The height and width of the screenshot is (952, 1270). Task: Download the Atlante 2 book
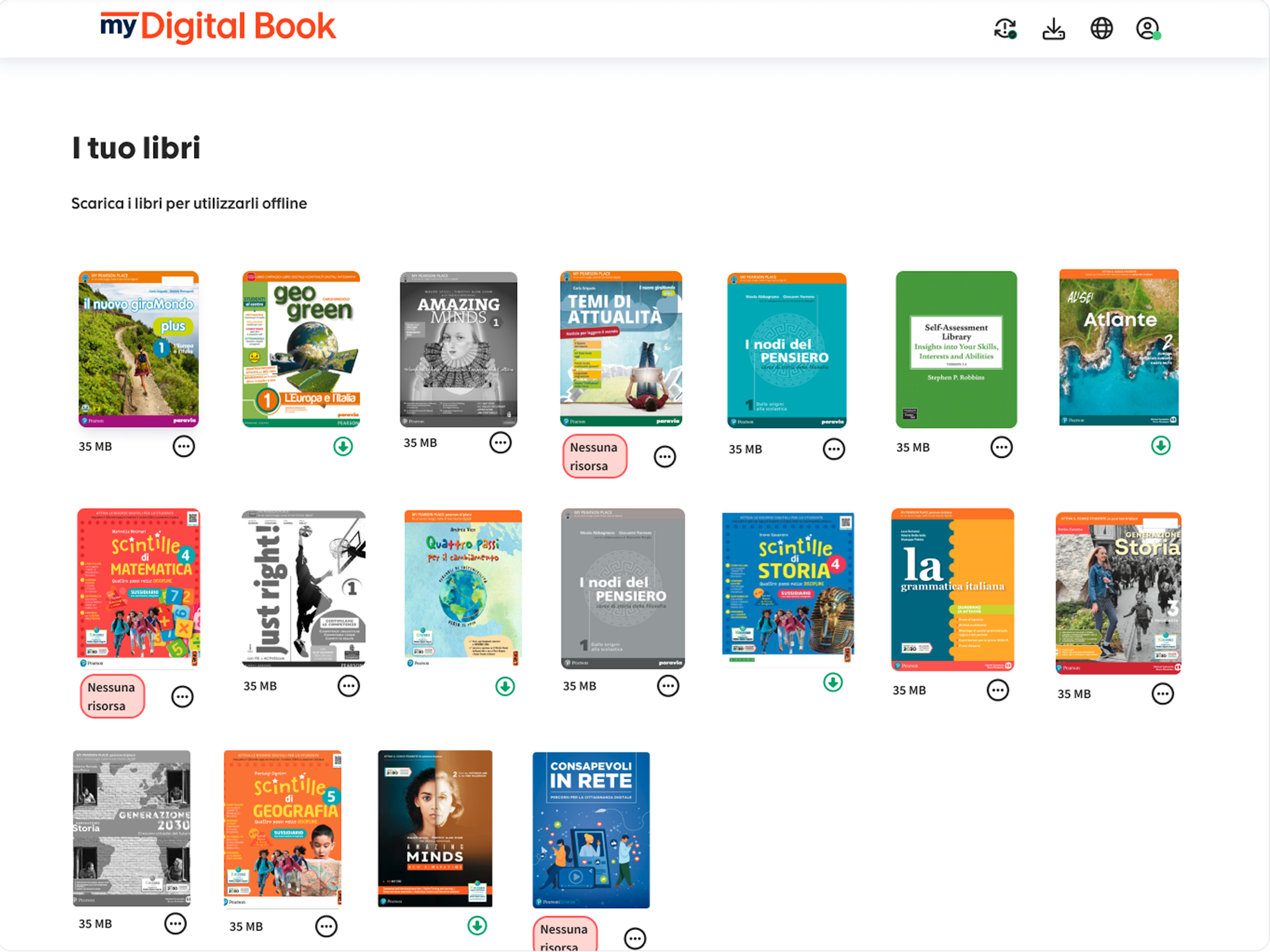1160,446
